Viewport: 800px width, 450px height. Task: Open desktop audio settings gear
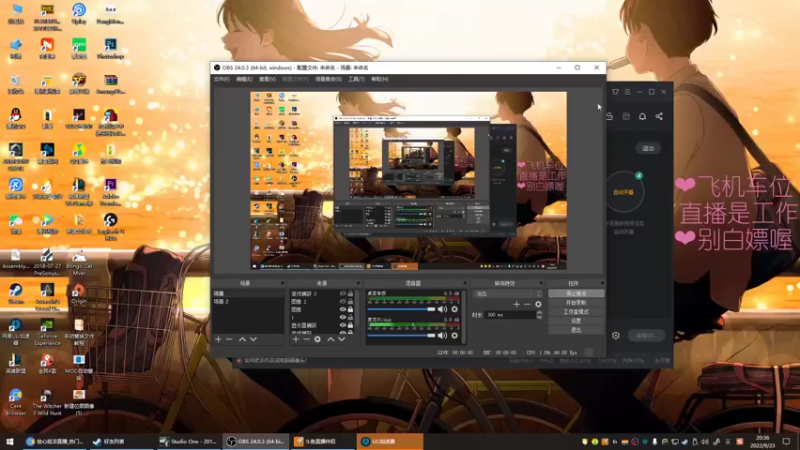coord(455,309)
